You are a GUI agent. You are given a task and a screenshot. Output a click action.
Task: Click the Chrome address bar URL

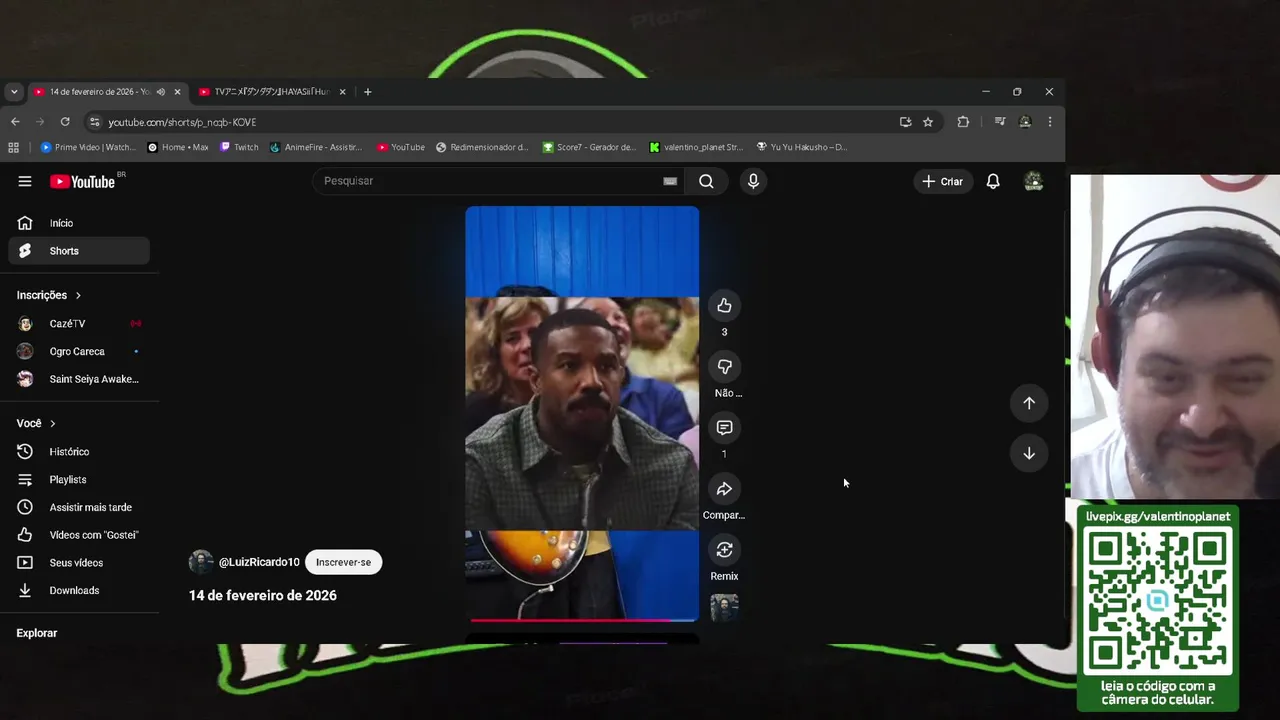(x=182, y=122)
